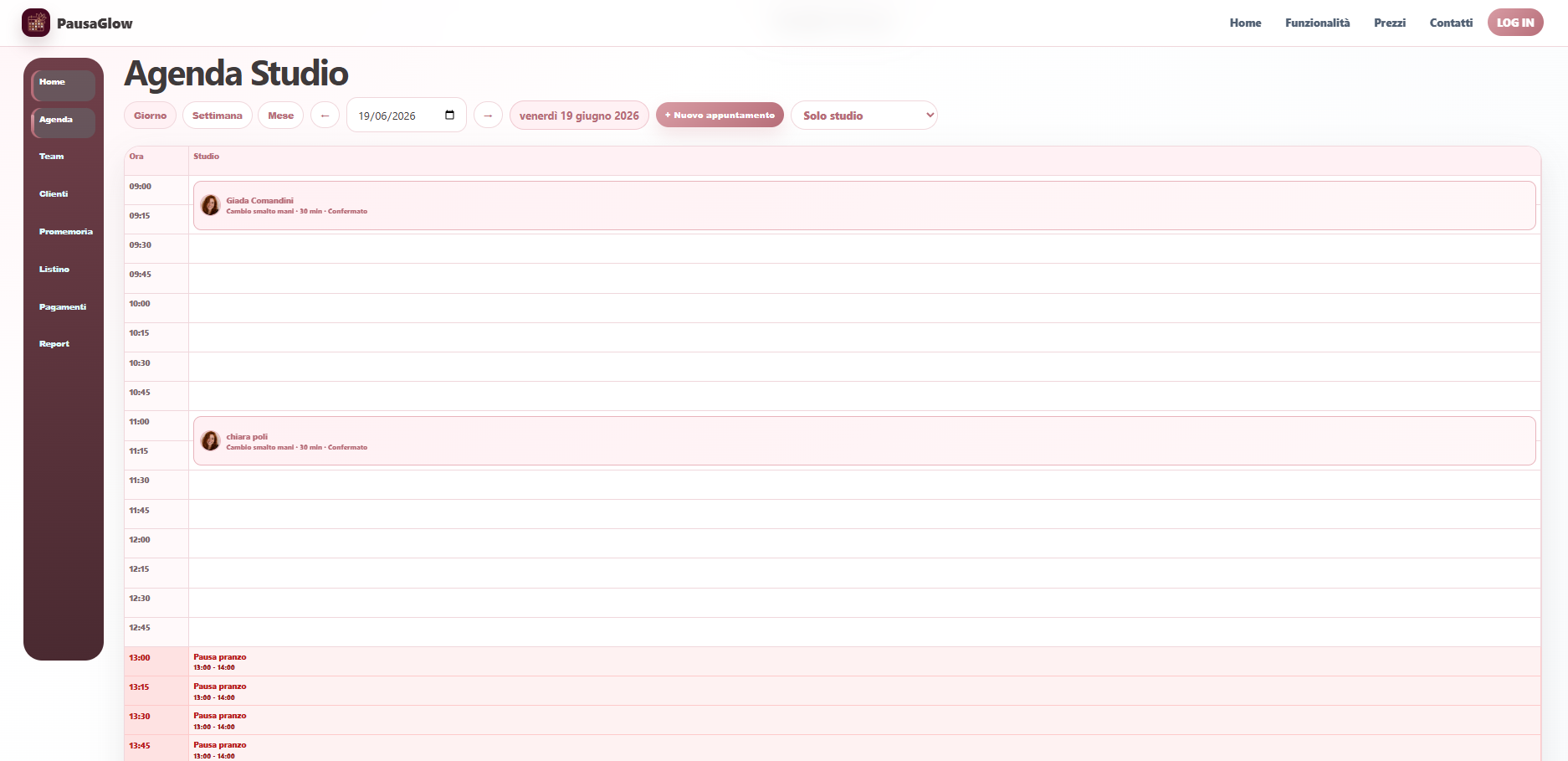Open Listino in the sidebar
Viewport: 1568px width, 761px height.
pos(63,270)
